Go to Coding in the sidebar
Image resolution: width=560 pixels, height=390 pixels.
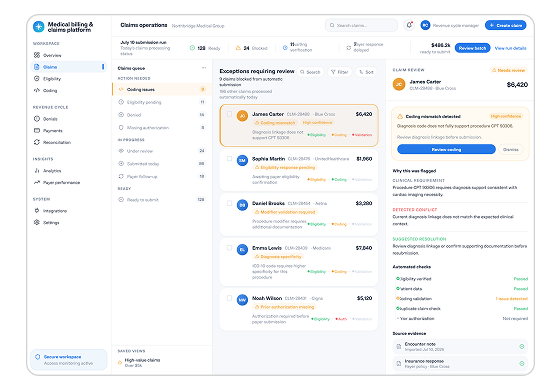[x=68, y=90]
